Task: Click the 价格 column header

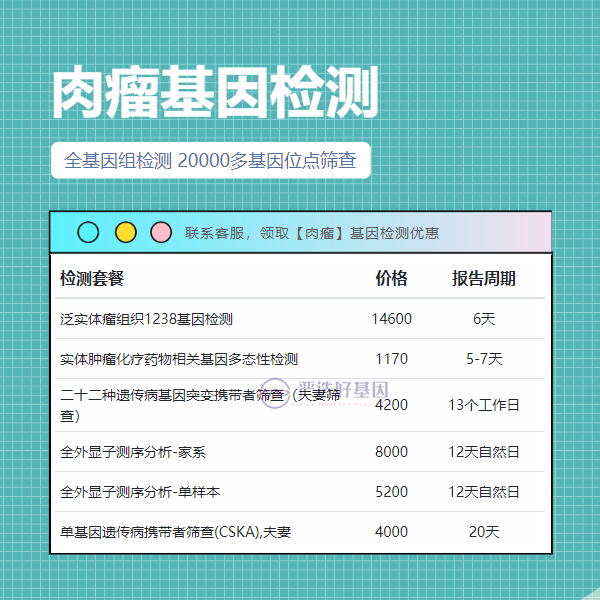Action: 391,278
